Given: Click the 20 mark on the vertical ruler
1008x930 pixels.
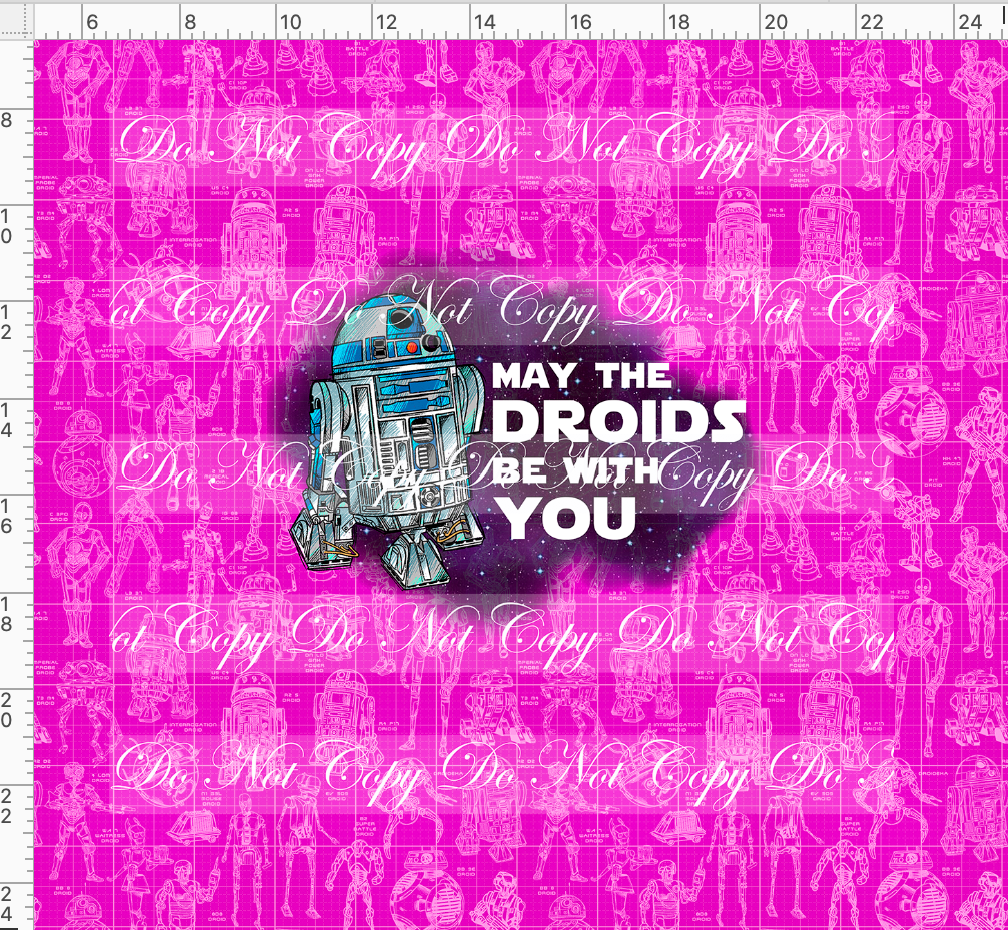Looking at the screenshot, I should [6, 710].
